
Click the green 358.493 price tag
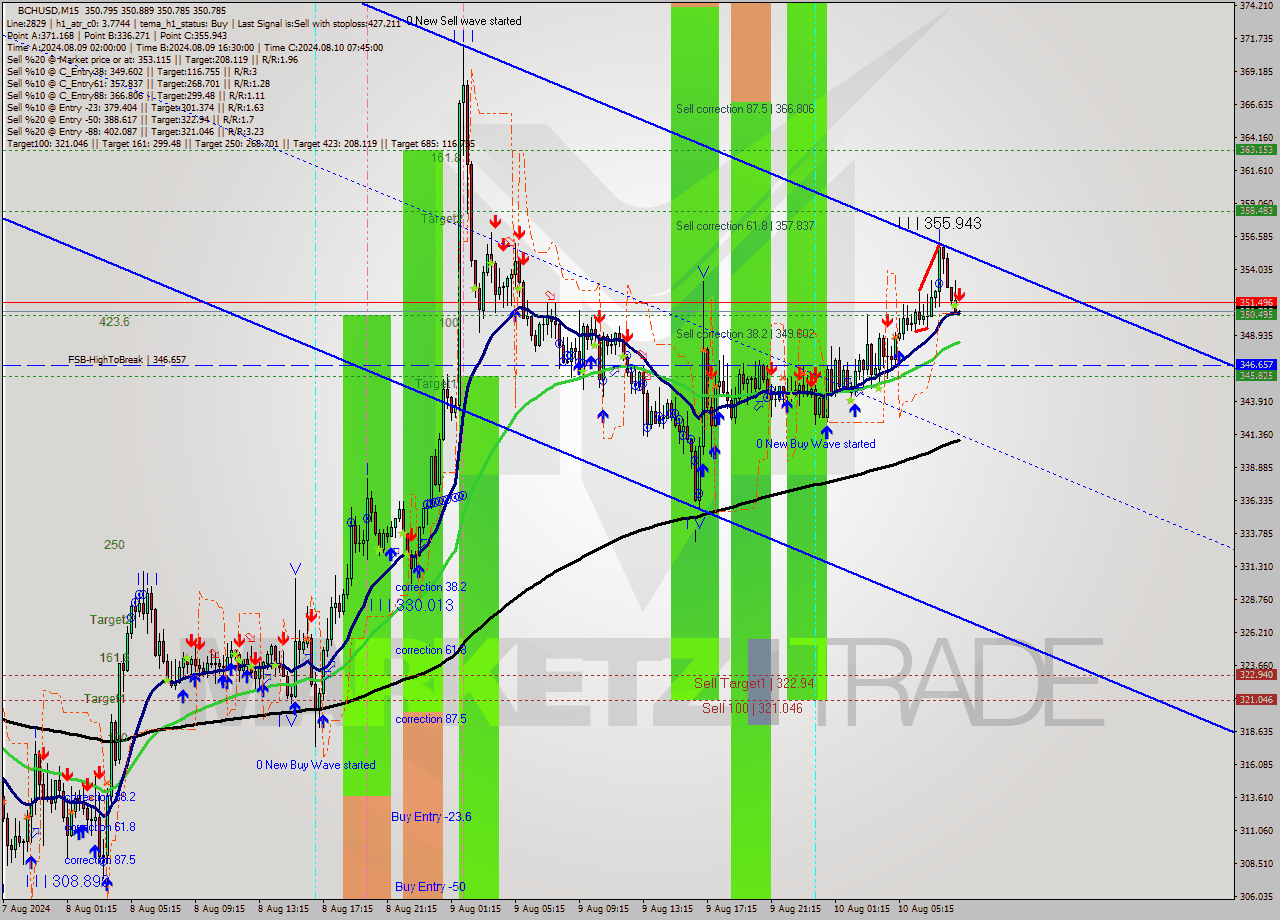click(x=1256, y=210)
